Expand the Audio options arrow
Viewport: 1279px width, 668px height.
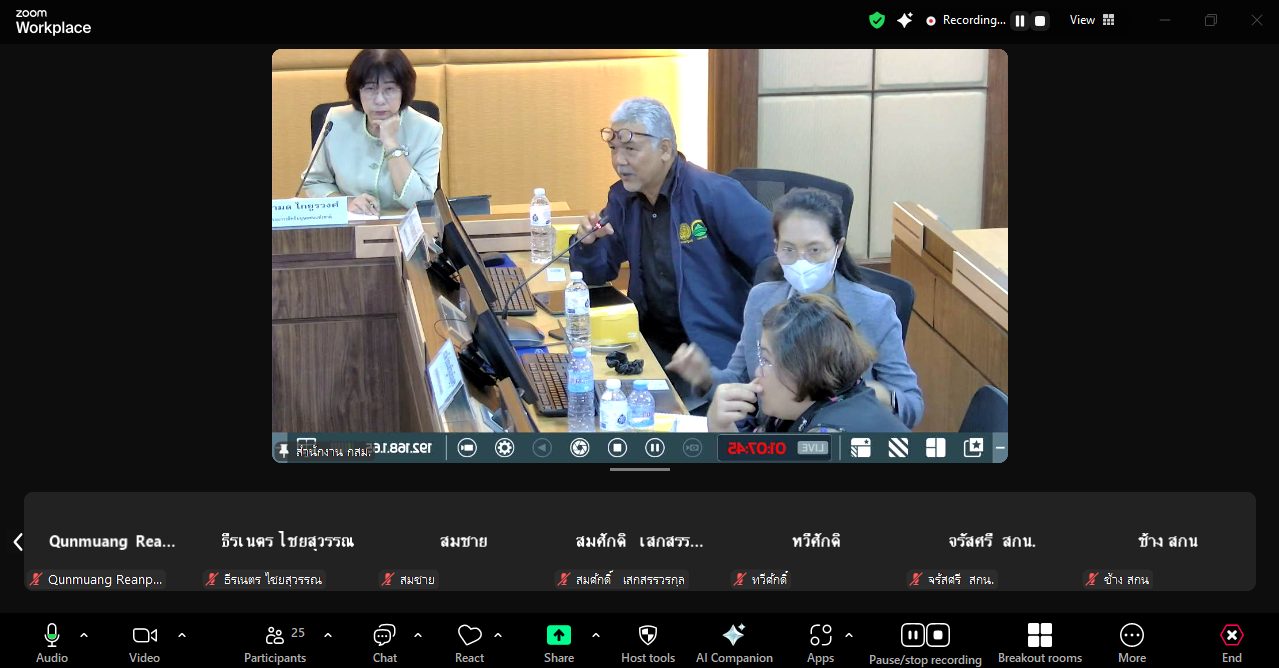coord(84,635)
